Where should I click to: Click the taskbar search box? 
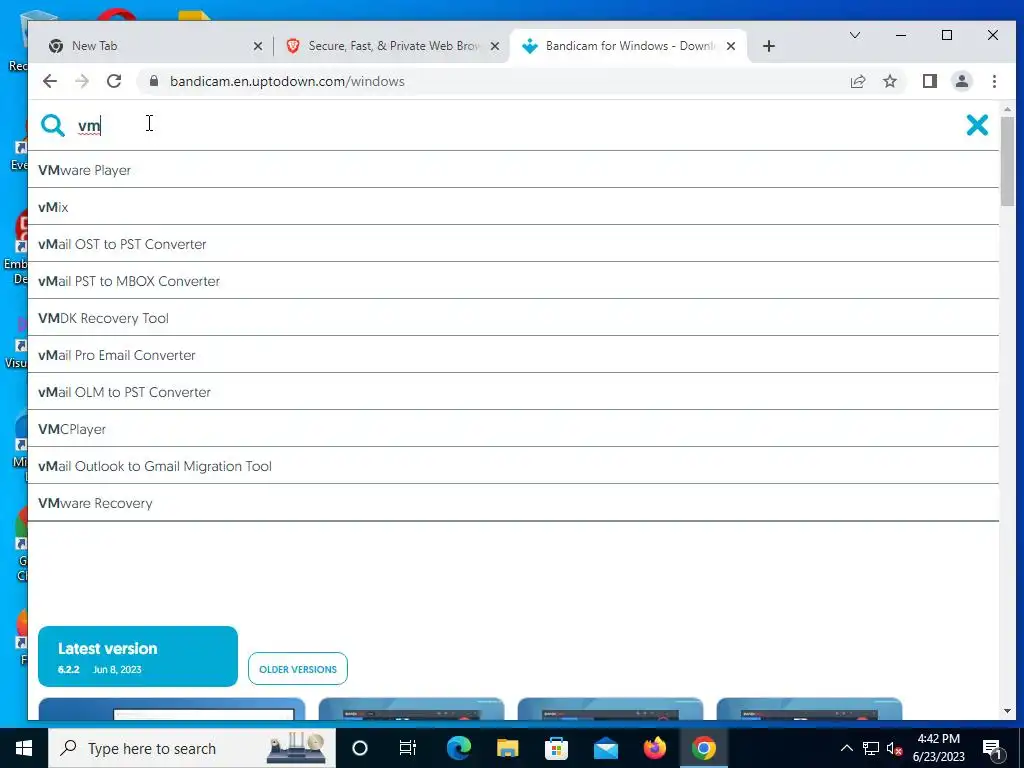192,748
